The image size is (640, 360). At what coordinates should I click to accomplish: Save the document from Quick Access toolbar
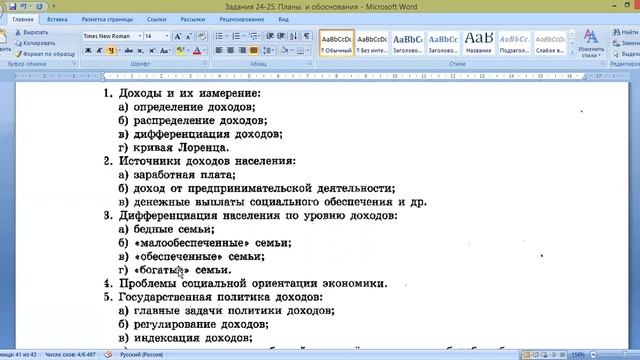pos(12,7)
